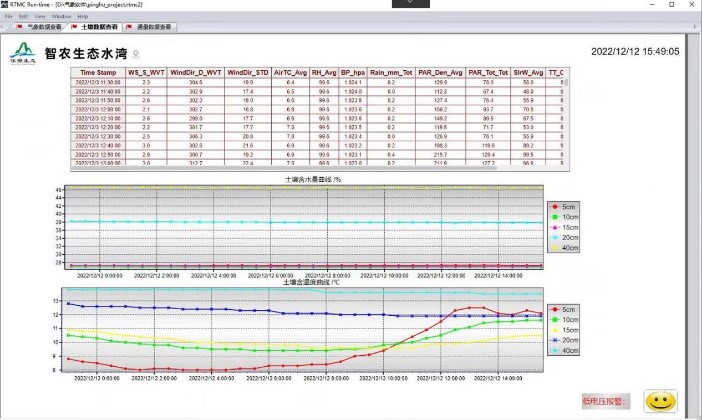Click the soil moisture chart plot area
The height and width of the screenshot is (420, 702).
(x=304, y=227)
